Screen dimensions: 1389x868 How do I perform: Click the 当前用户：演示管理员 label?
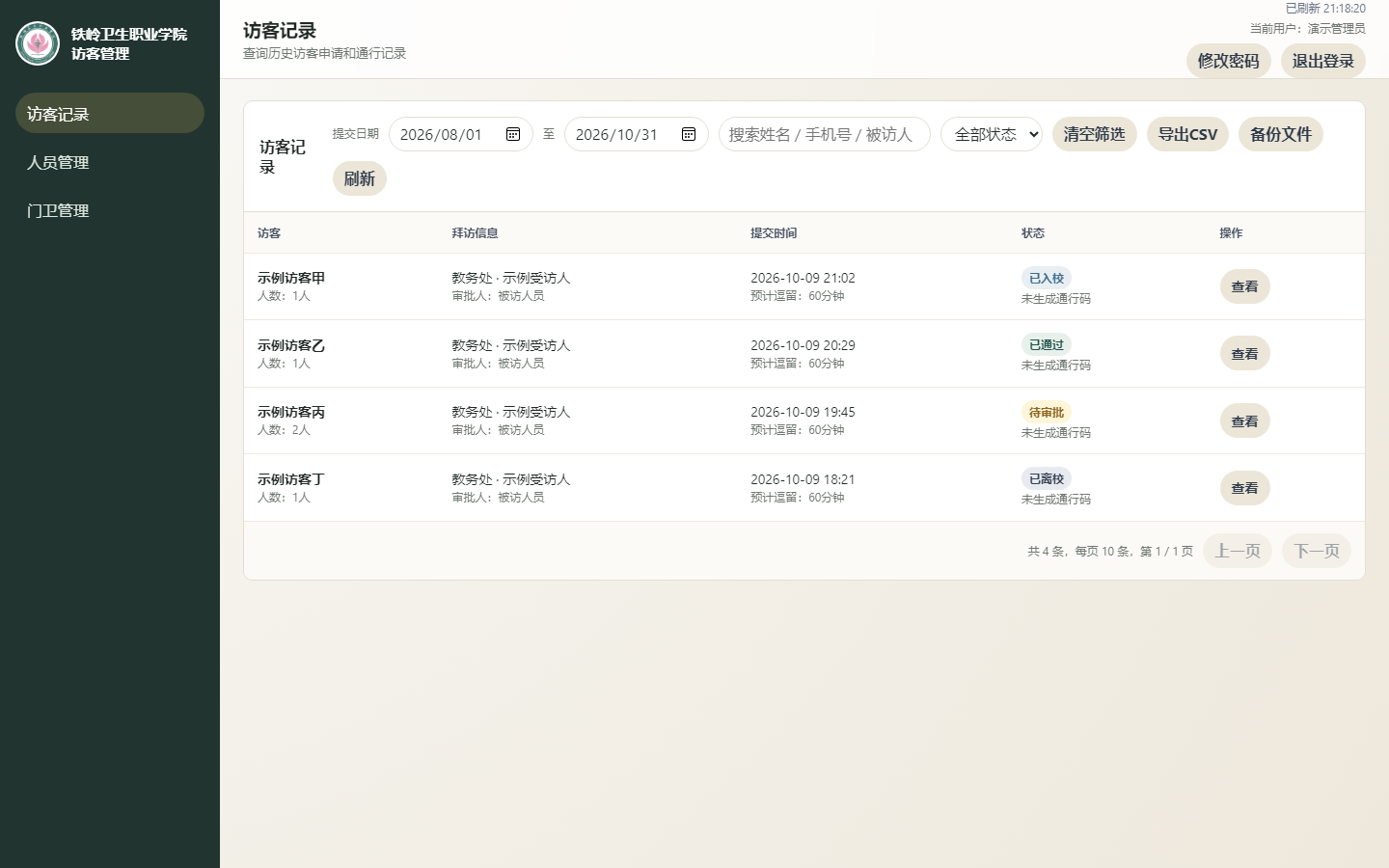1308,29
